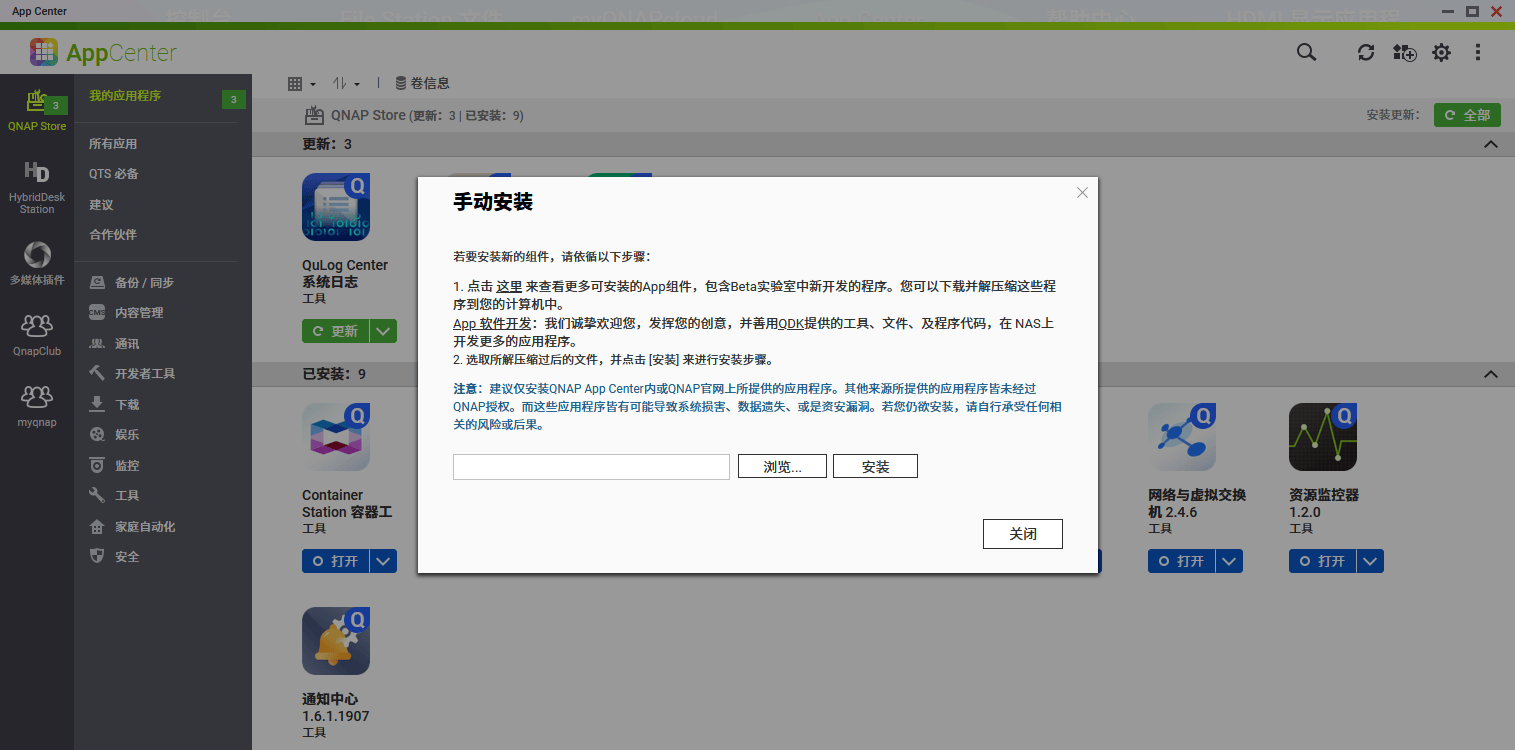Open the 安全 category
The width and height of the screenshot is (1515, 750).
coord(114,557)
